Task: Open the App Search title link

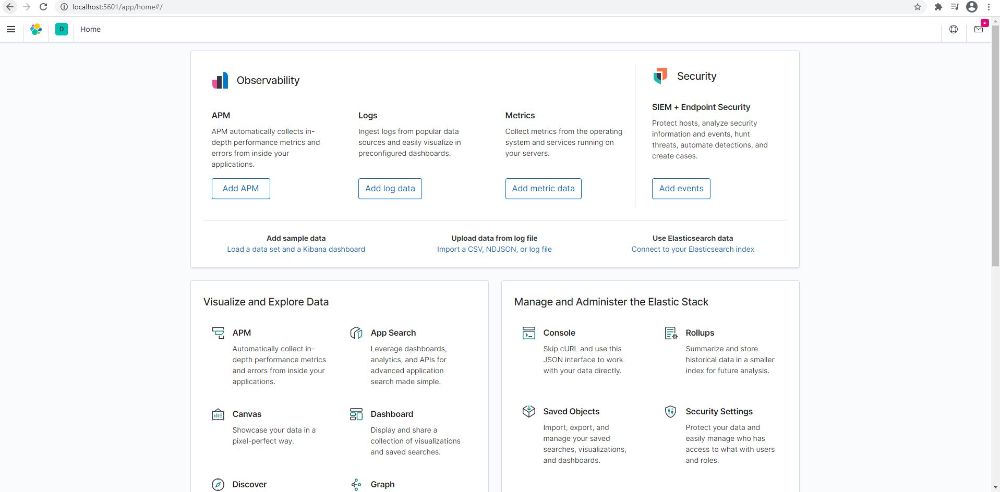Action: pyautogui.click(x=393, y=333)
